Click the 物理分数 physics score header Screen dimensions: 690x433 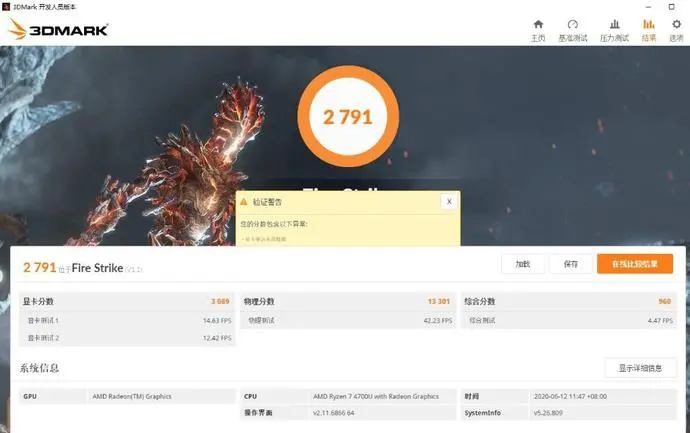pyautogui.click(x=259, y=301)
